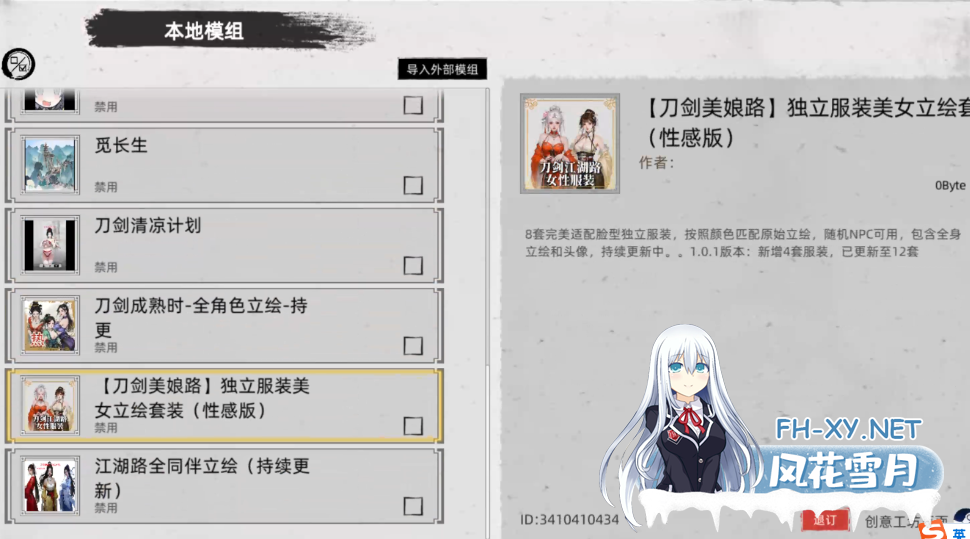Viewport: 970px width, 539px height.
Task: Tick the 江湖路全同伴立绘 checkbox
Action: 413,506
